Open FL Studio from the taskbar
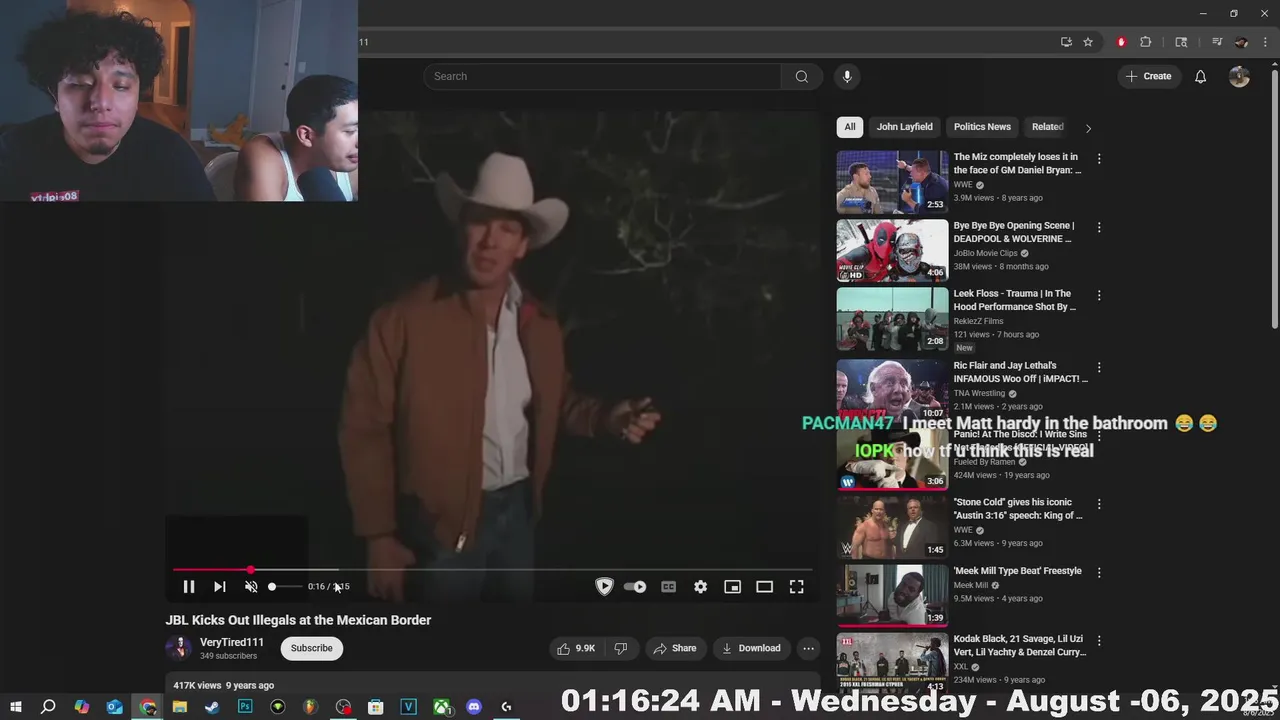1280x720 pixels. coord(311,707)
